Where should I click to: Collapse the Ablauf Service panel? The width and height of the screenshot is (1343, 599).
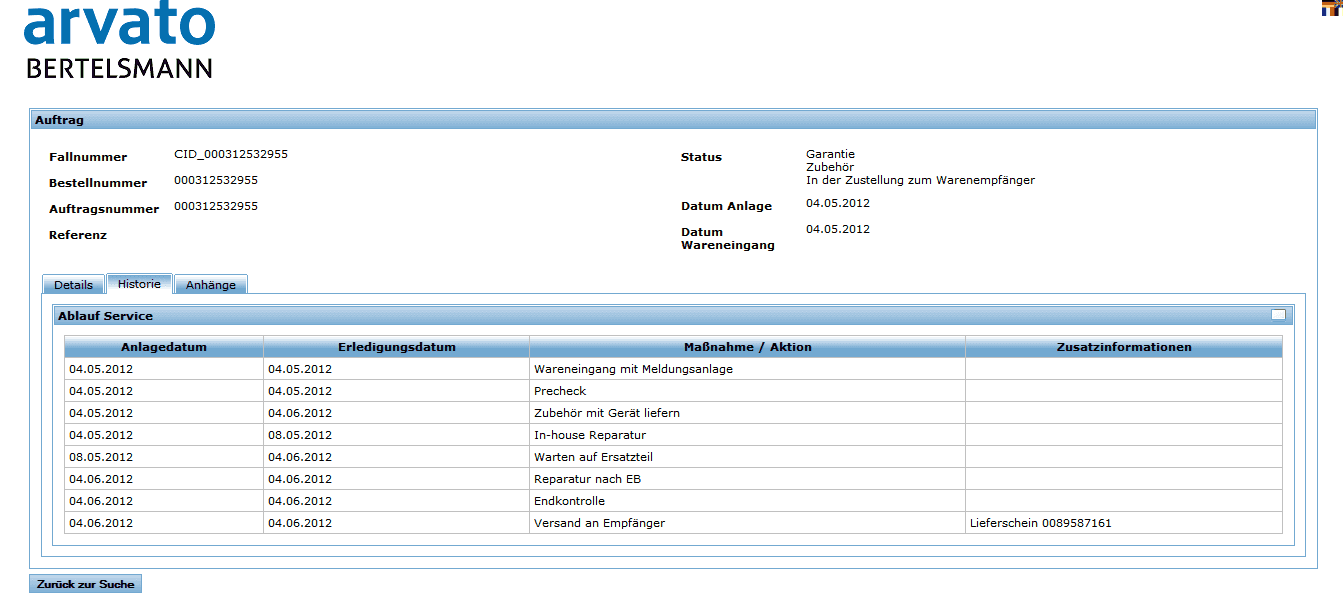click(1278, 315)
